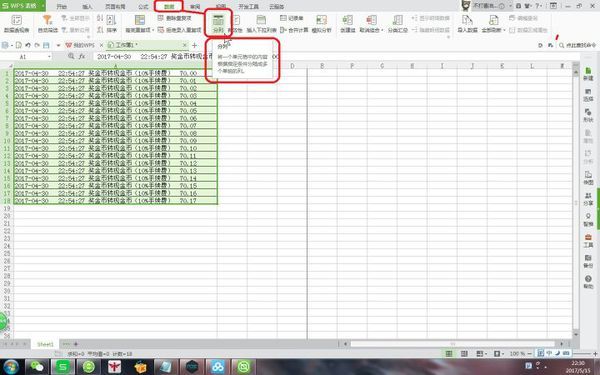This screenshot has width=600, height=375.
Task: Switch to the 开始 ribbon tab
Action: (x=62, y=7)
